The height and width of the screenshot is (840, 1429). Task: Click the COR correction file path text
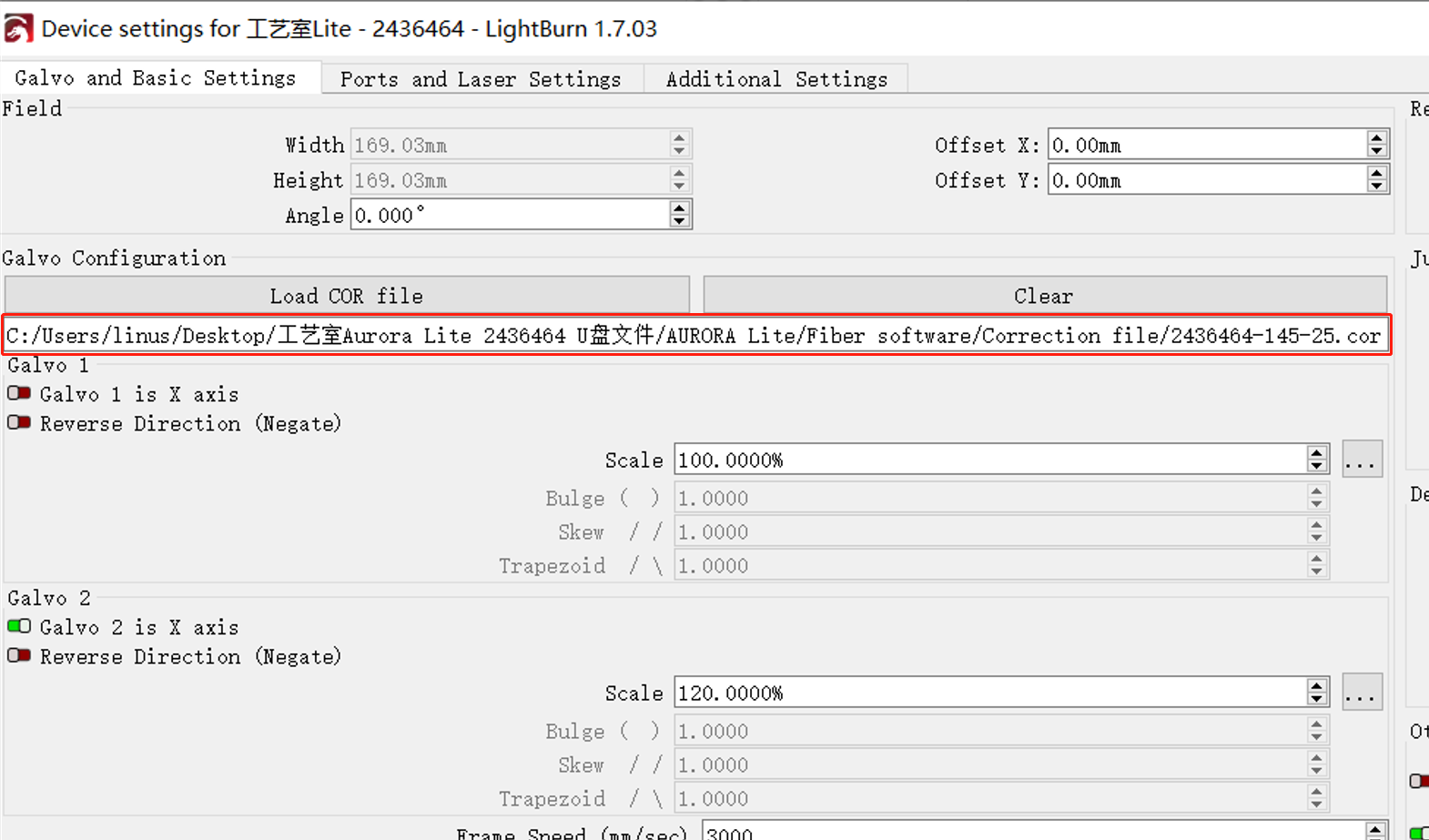click(x=694, y=336)
